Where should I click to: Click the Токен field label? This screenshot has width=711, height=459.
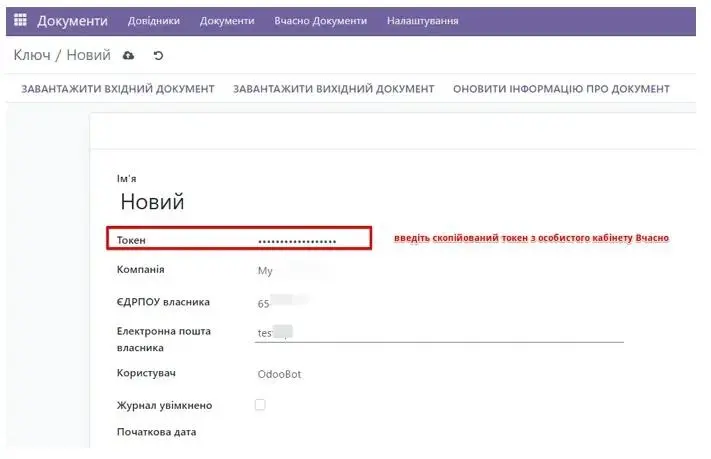[x=131, y=240]
